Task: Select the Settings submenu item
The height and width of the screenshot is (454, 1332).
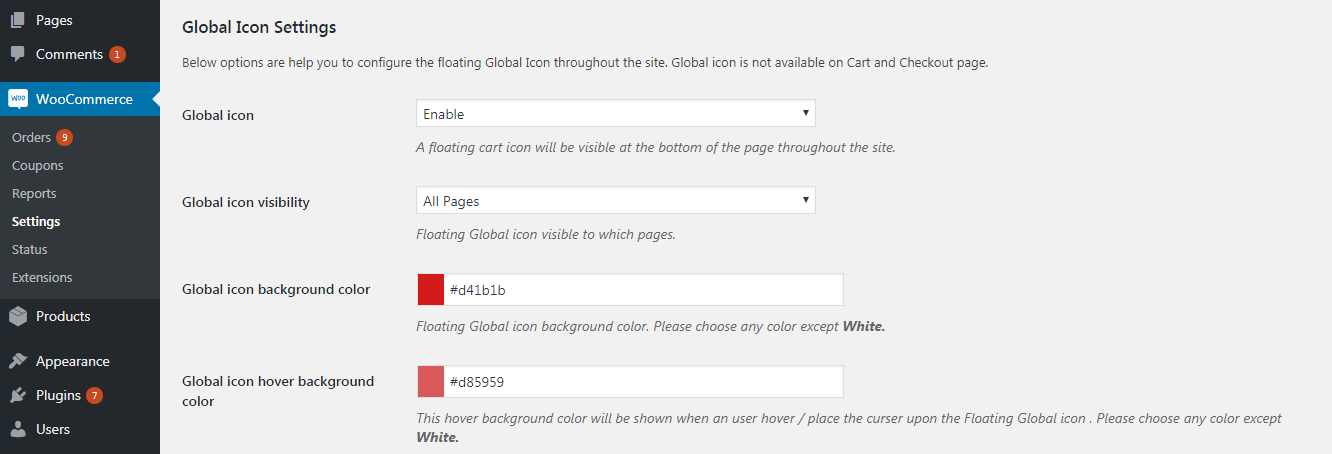Action: click(x=36, y=222)
